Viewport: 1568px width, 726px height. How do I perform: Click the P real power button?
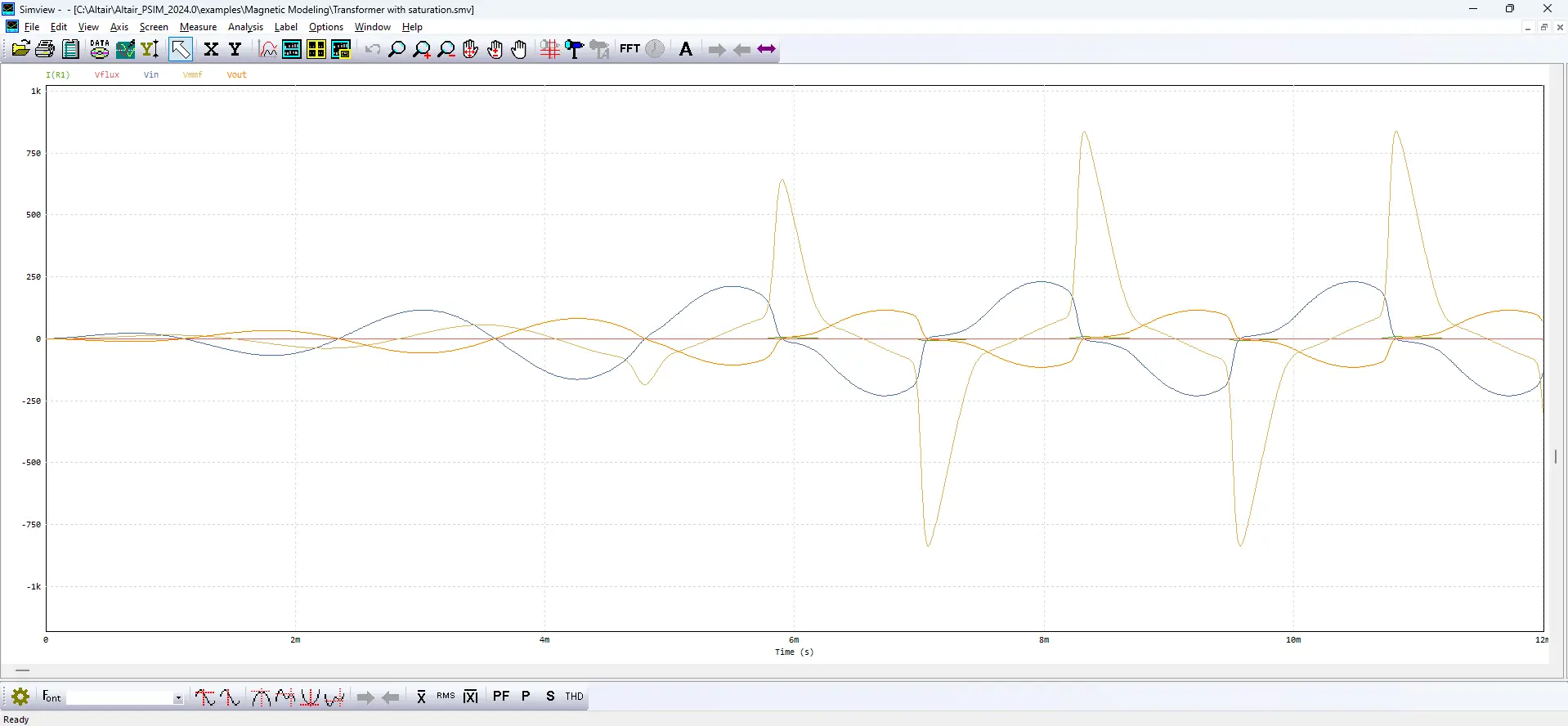(526, 697)
